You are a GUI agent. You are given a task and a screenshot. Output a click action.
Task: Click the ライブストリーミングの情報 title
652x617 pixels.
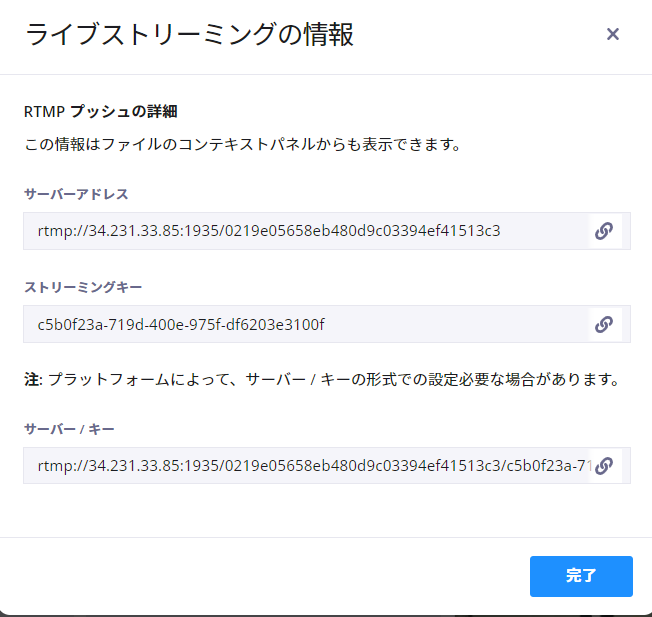pos(190,34)
